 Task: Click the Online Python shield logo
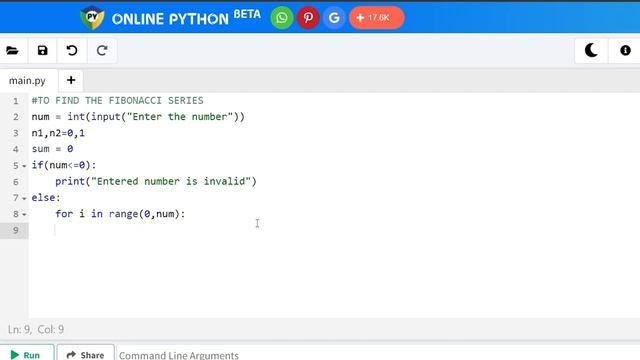click(x=93, y=18)
